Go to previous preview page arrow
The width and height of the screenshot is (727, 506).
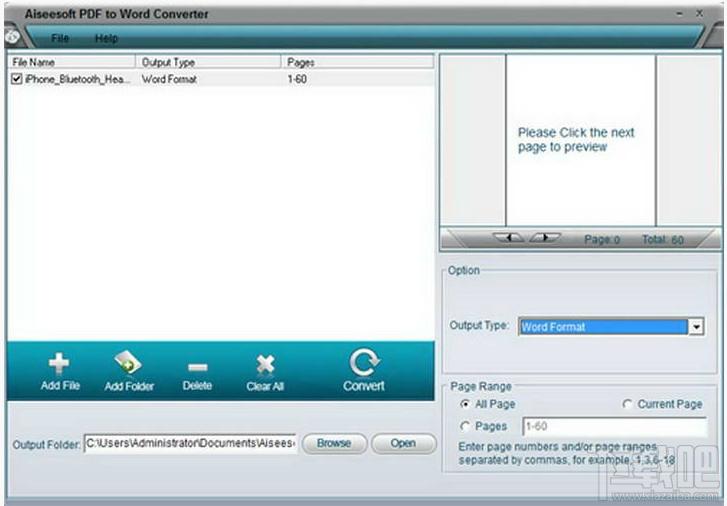tap(509, 238)
